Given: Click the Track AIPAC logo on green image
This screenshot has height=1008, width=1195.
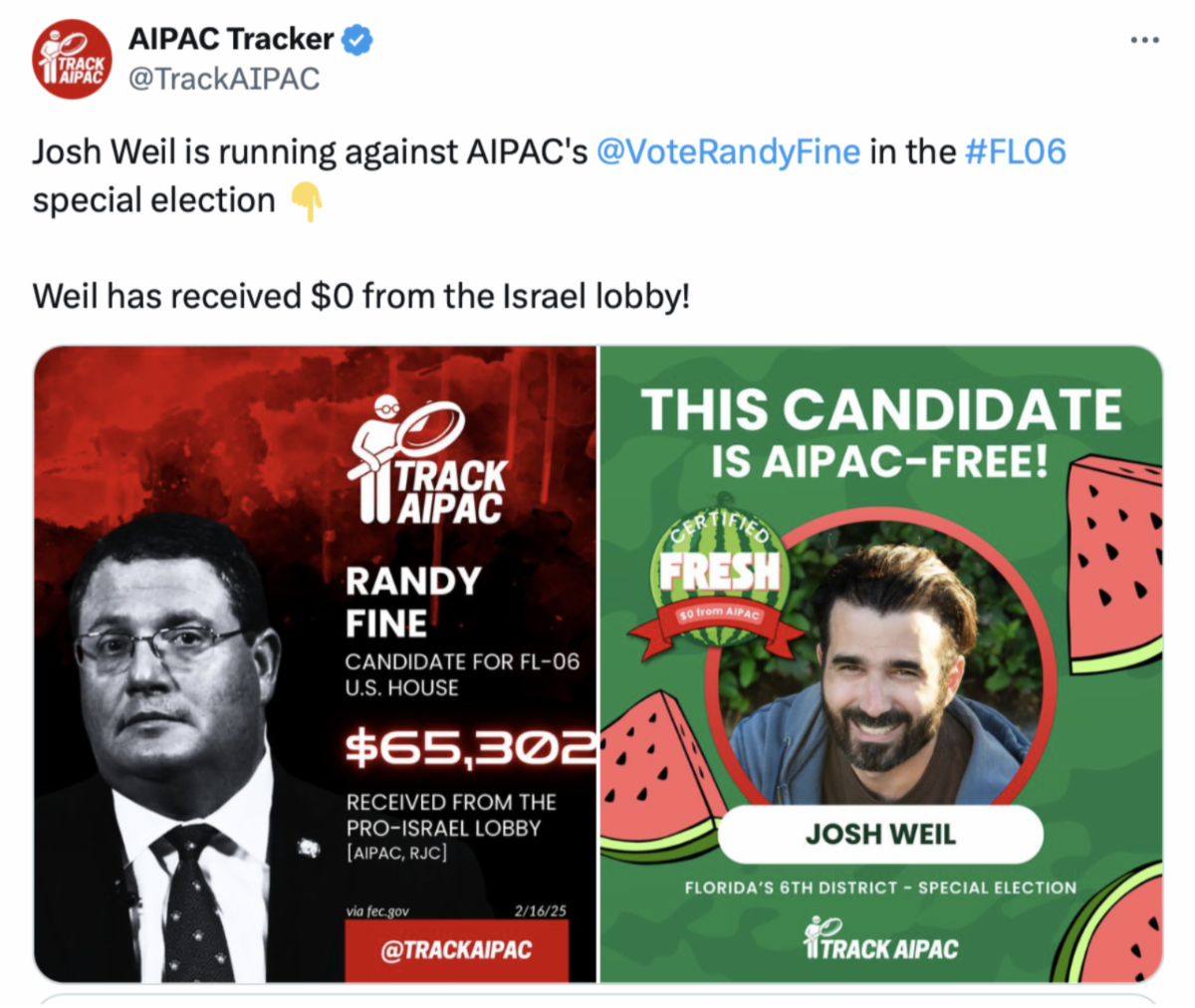Looking at the screenshot, I should 880,941.
